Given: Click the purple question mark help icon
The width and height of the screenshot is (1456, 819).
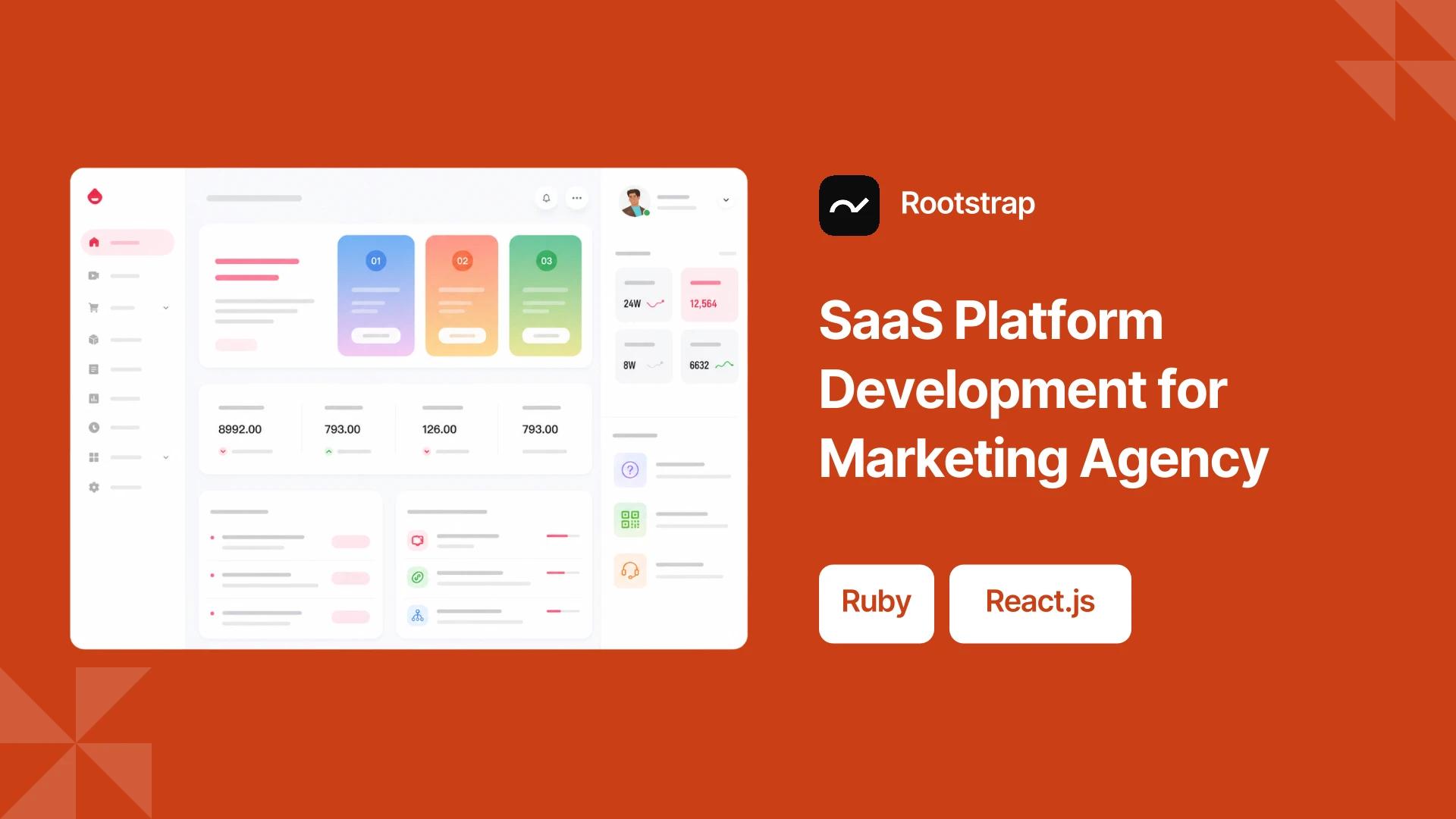Looking at the screenshot, I should 630,470.
